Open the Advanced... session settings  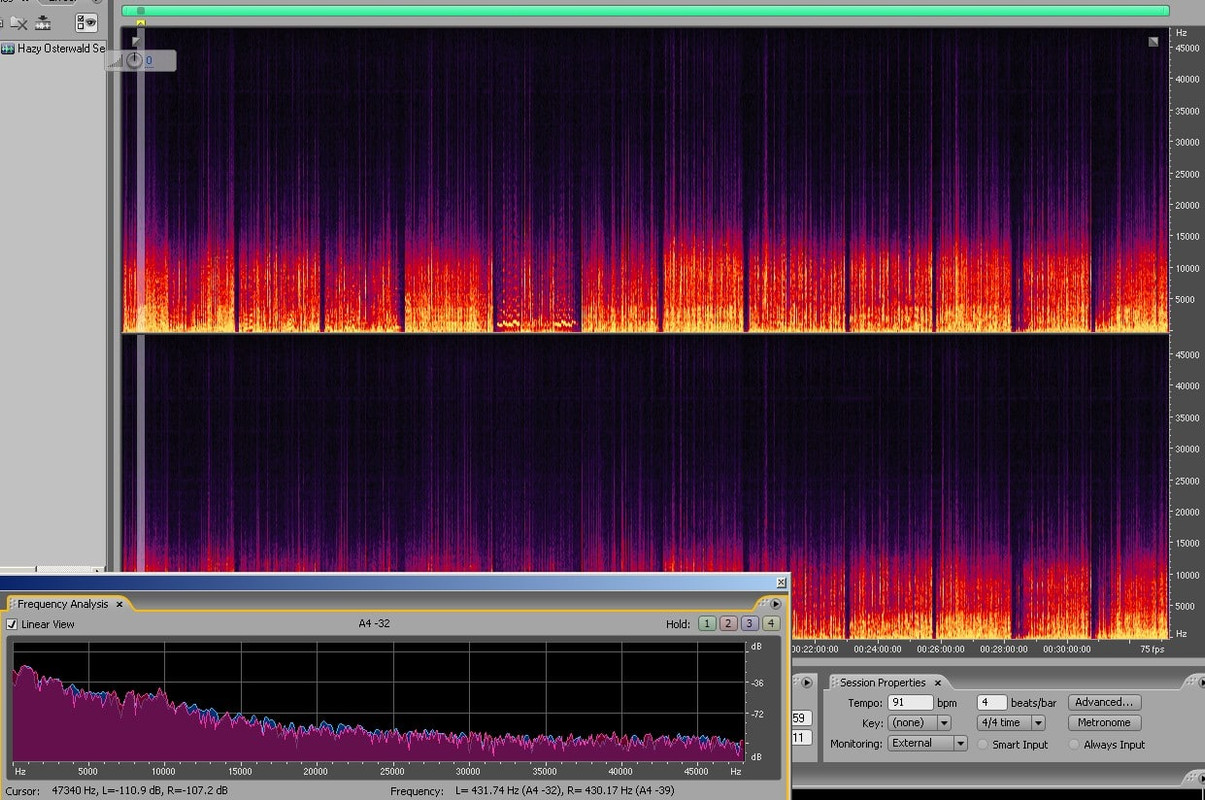[x=1105, y=703]
